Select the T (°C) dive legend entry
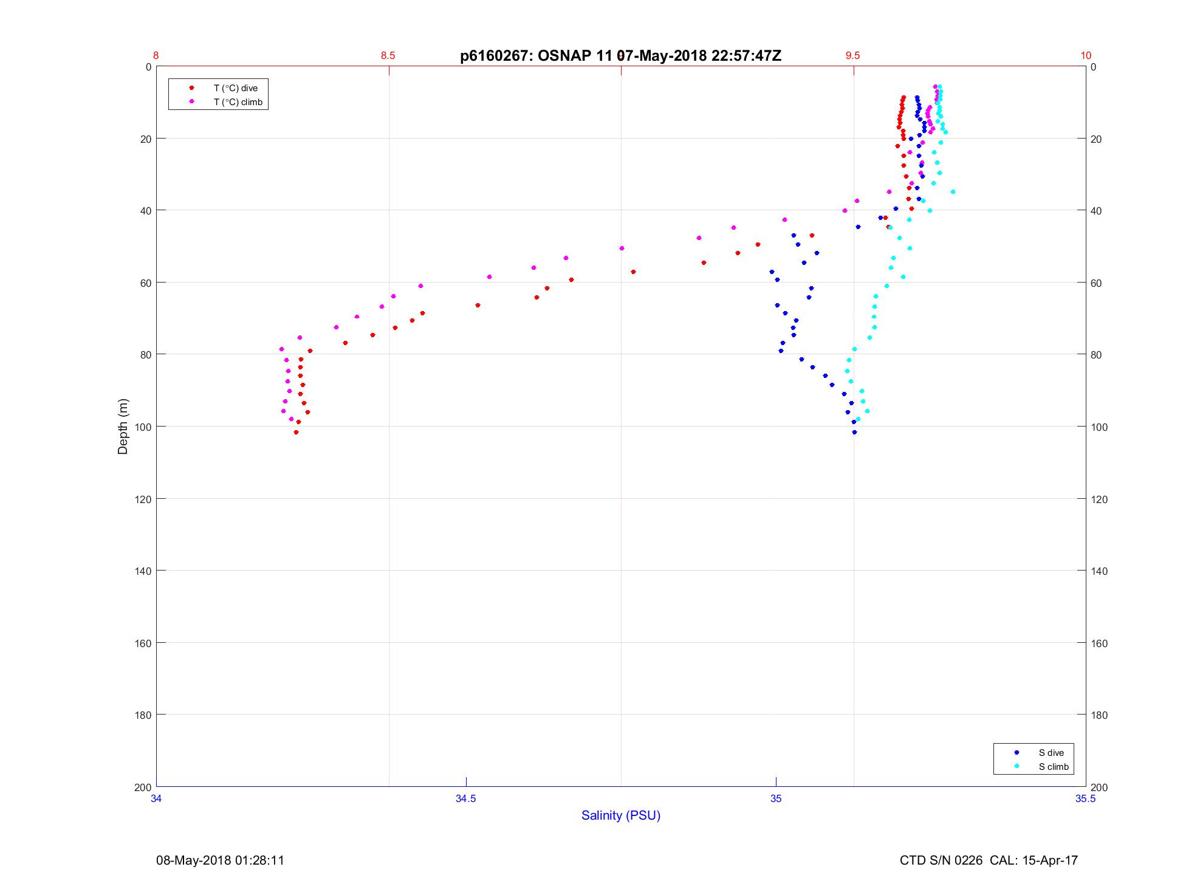The height and width of the screenshot is (885, 1200). point(235,88)
